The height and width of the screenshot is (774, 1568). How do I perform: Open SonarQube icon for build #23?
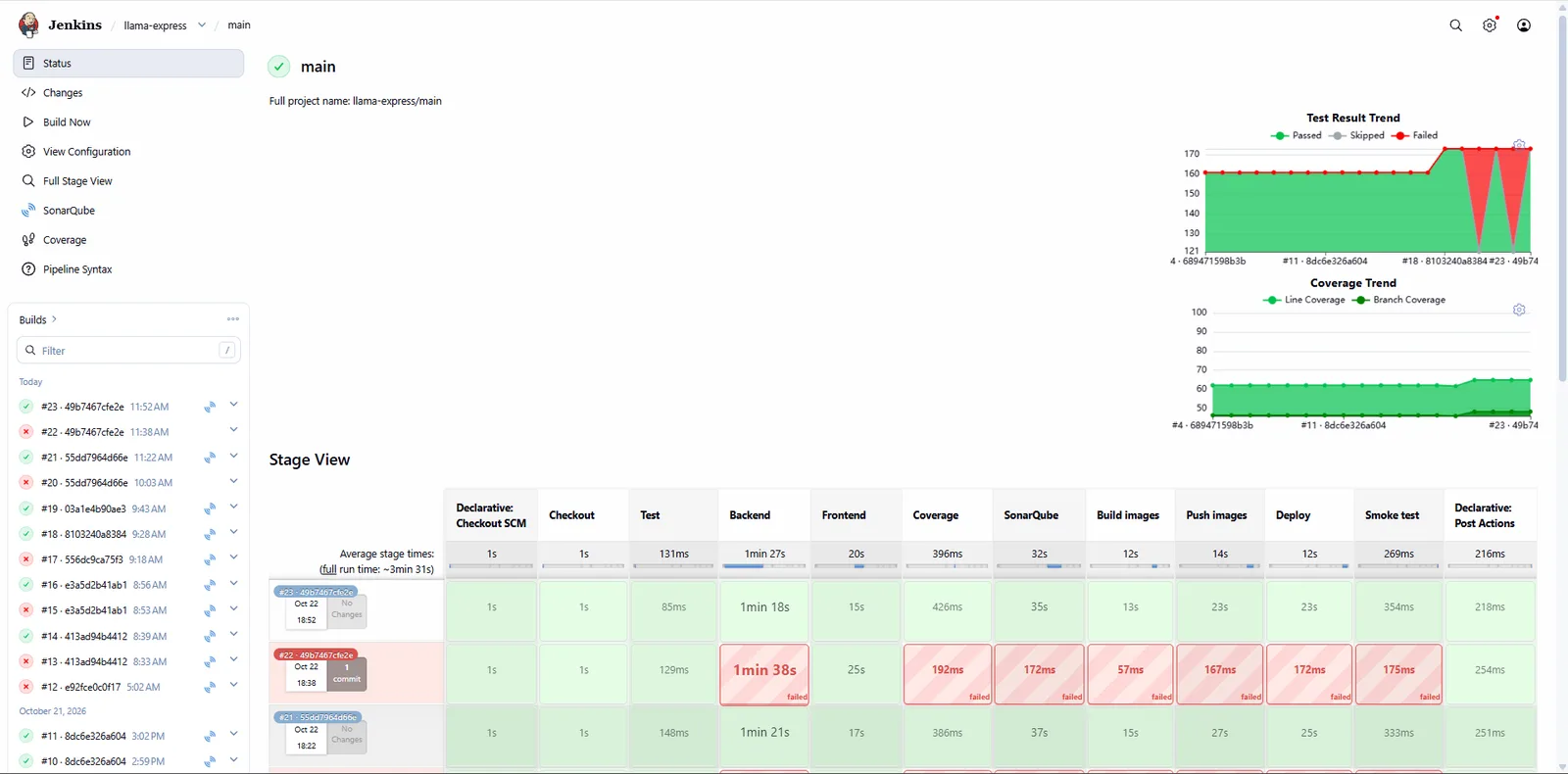[x=210, y=407]
